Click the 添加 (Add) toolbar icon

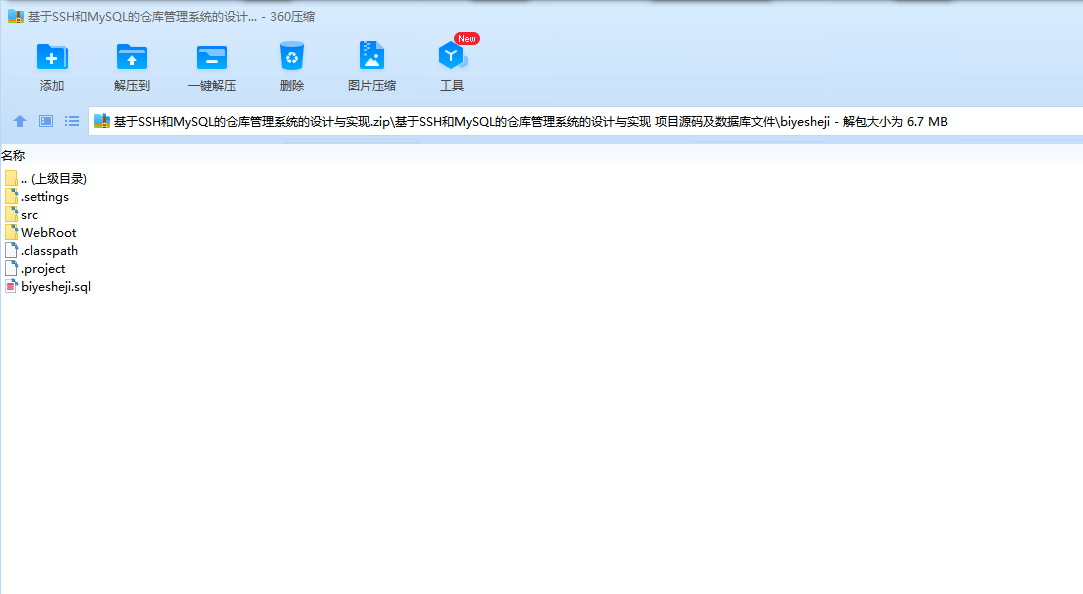pos(52,57)
